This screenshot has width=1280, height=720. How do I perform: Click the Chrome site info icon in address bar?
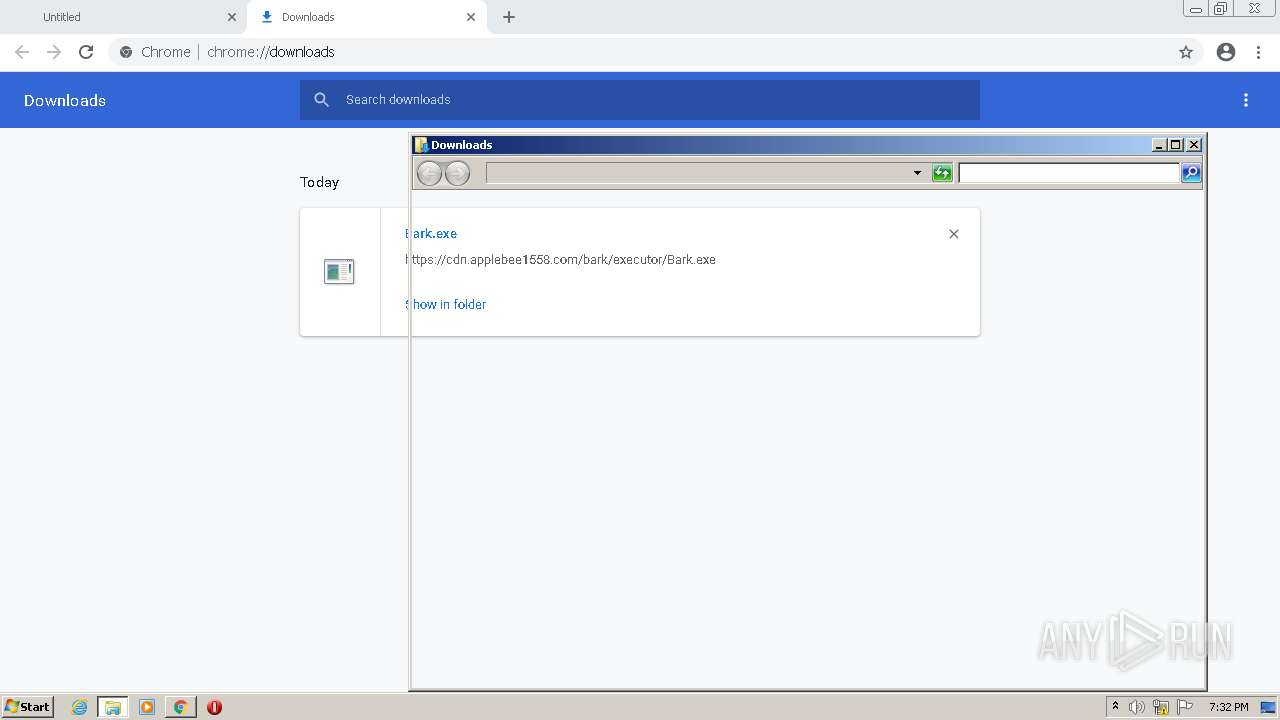point(126,52)
